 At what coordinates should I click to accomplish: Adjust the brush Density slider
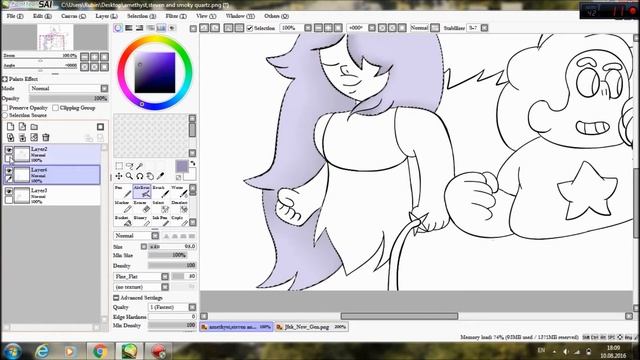(x=172, y=266)
